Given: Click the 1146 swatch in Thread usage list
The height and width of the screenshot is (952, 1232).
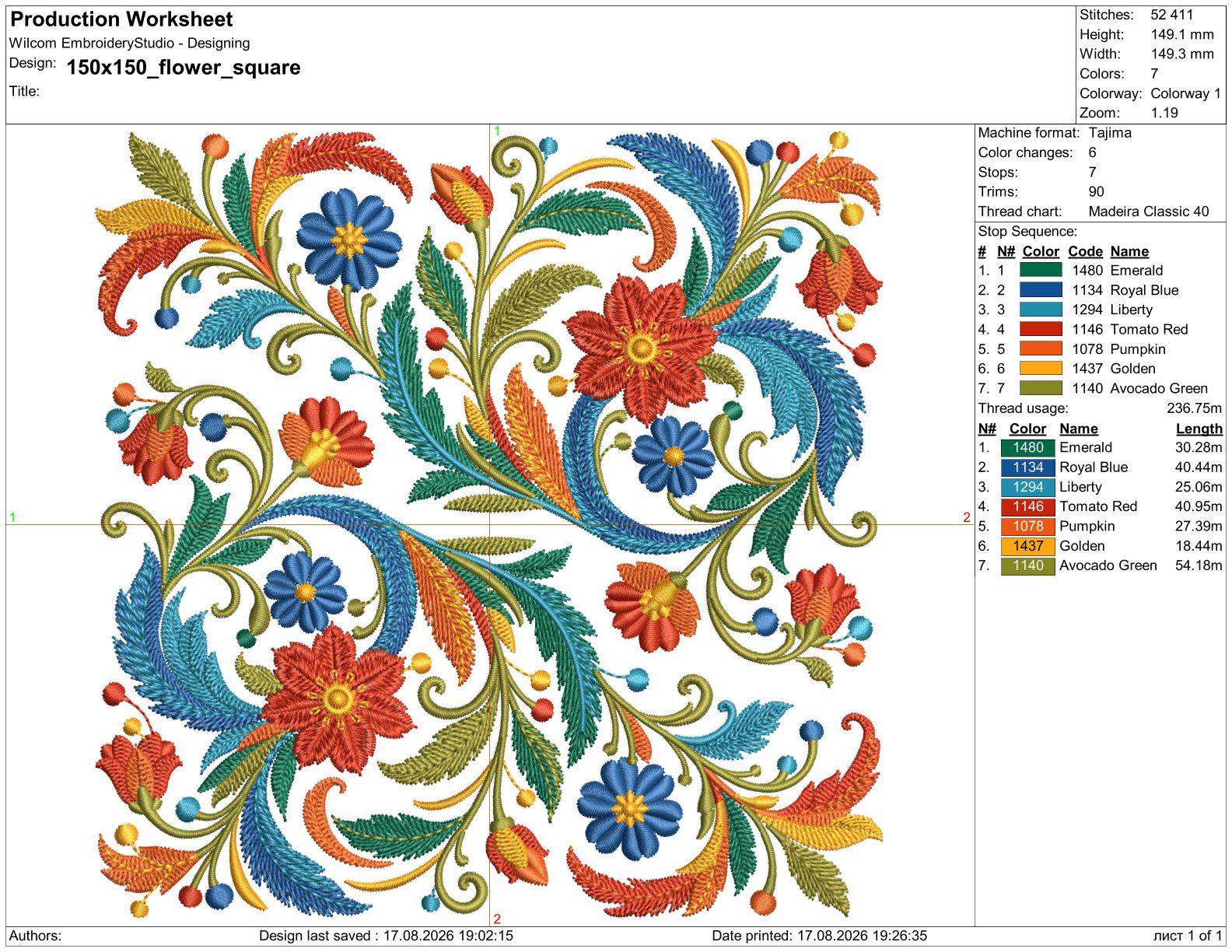Looking at the screenshot, I should point(1027,506).
